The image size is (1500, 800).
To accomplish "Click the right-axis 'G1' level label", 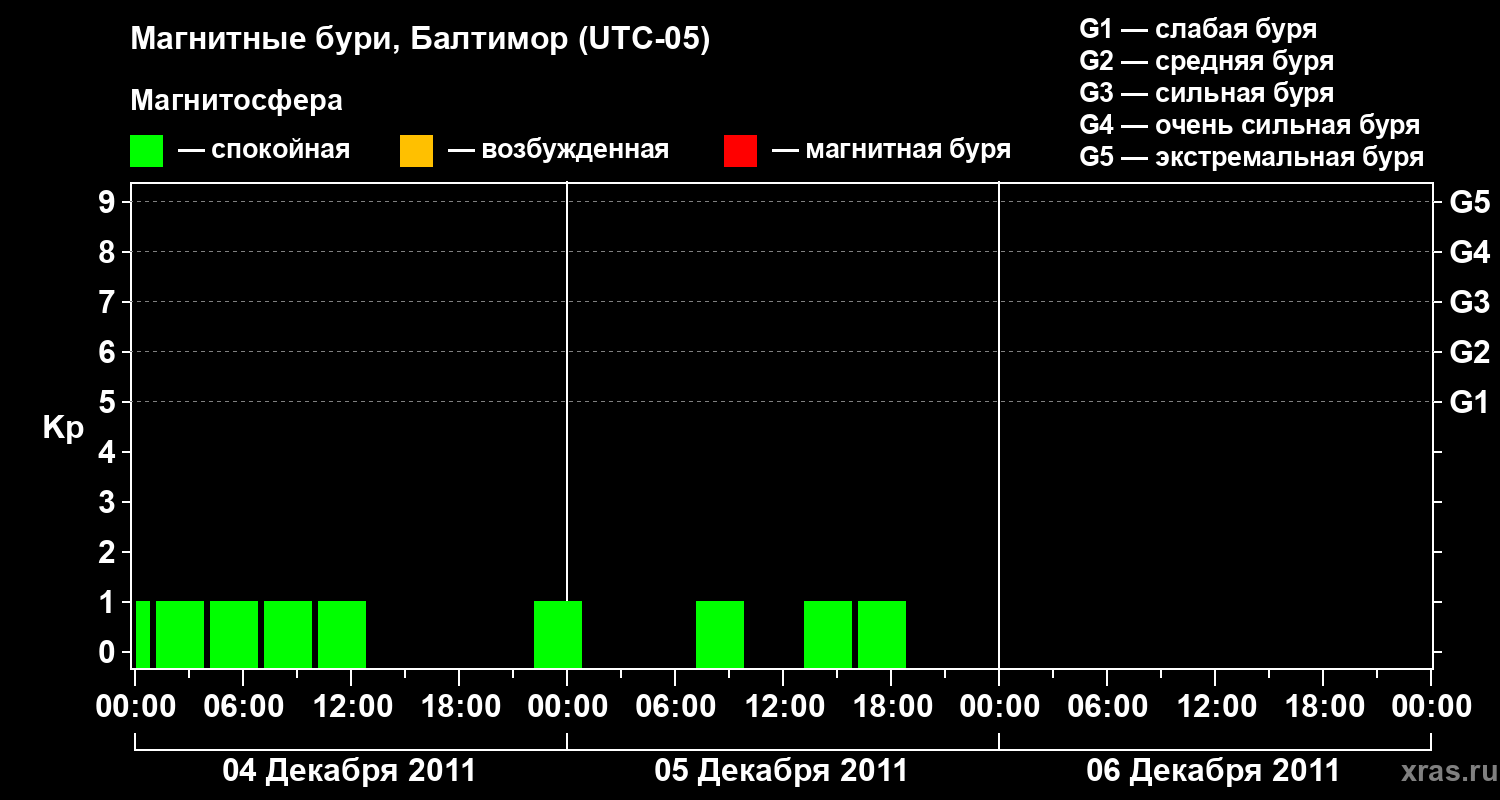I will (1470, 402).
